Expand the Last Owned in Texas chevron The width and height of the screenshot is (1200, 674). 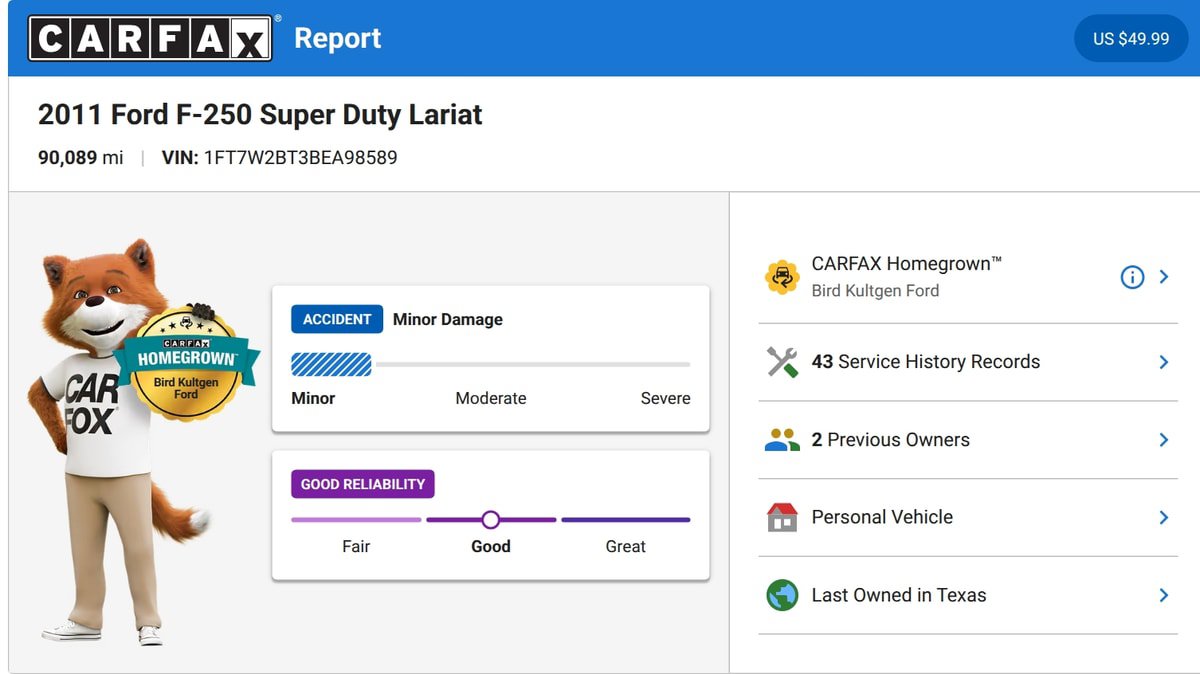click(x=1164, y=595)
